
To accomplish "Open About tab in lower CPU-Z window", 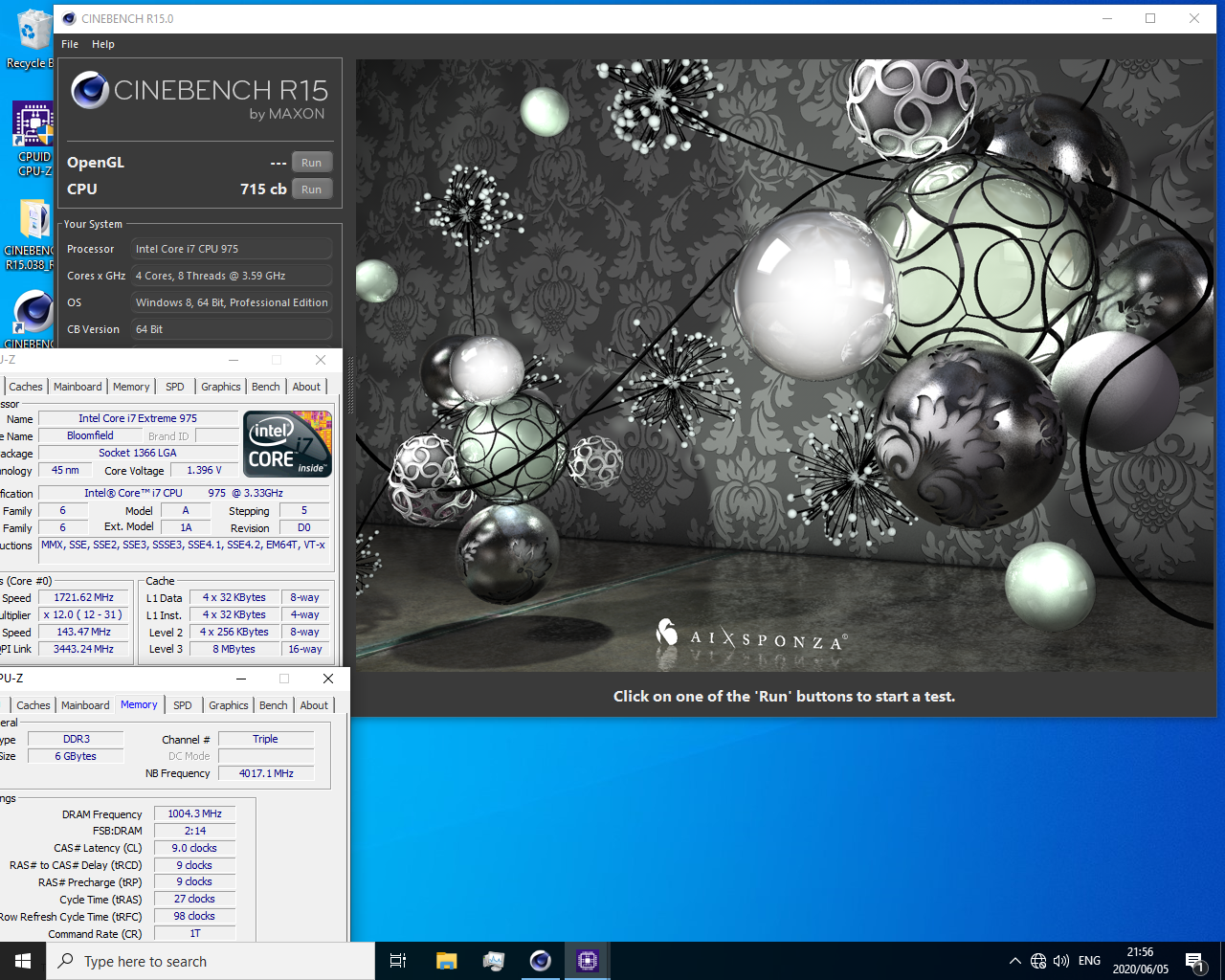I will [314, 705].
